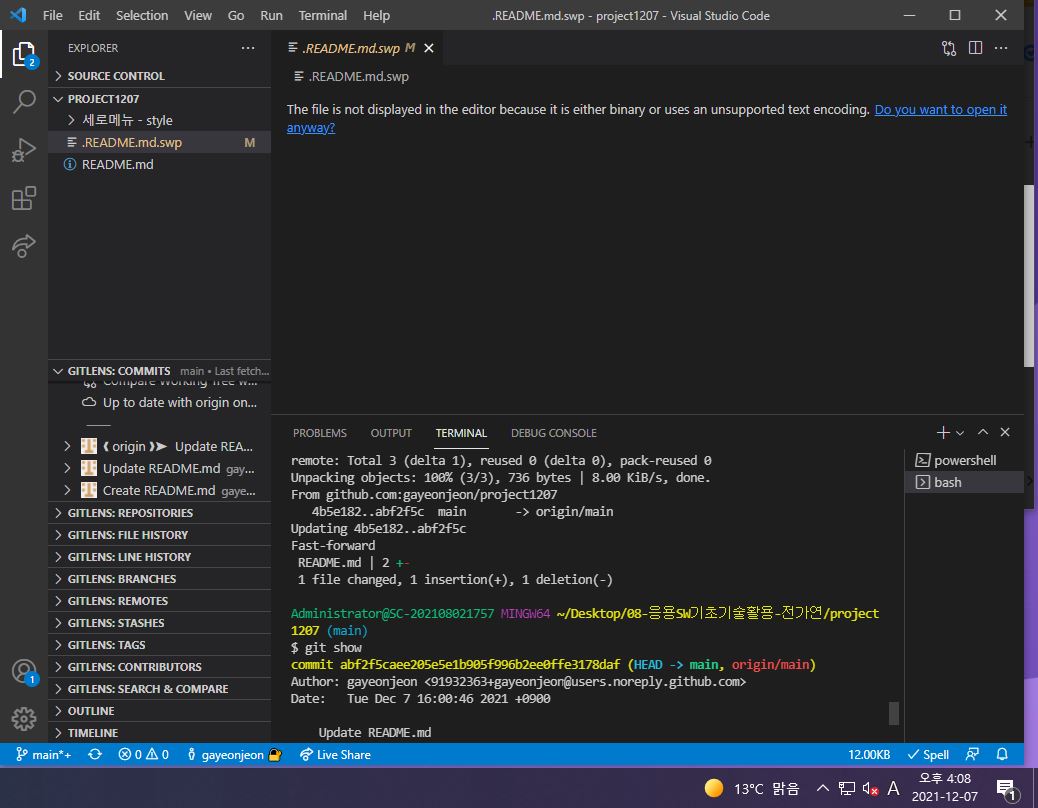Open the Run menu
1038x808 pixels.
pyautogui.click(x=271, y=15)
